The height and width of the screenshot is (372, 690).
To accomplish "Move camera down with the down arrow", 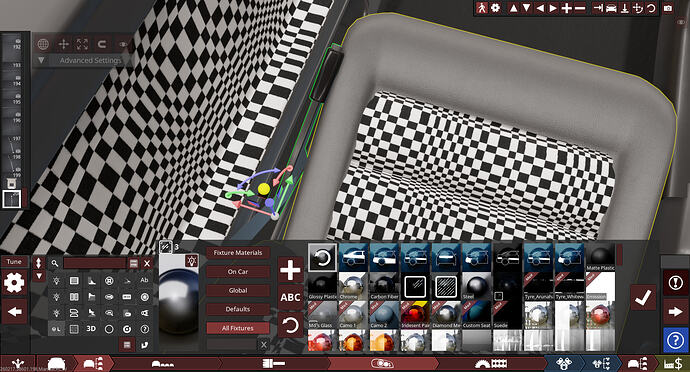I will tap(526, 8).
